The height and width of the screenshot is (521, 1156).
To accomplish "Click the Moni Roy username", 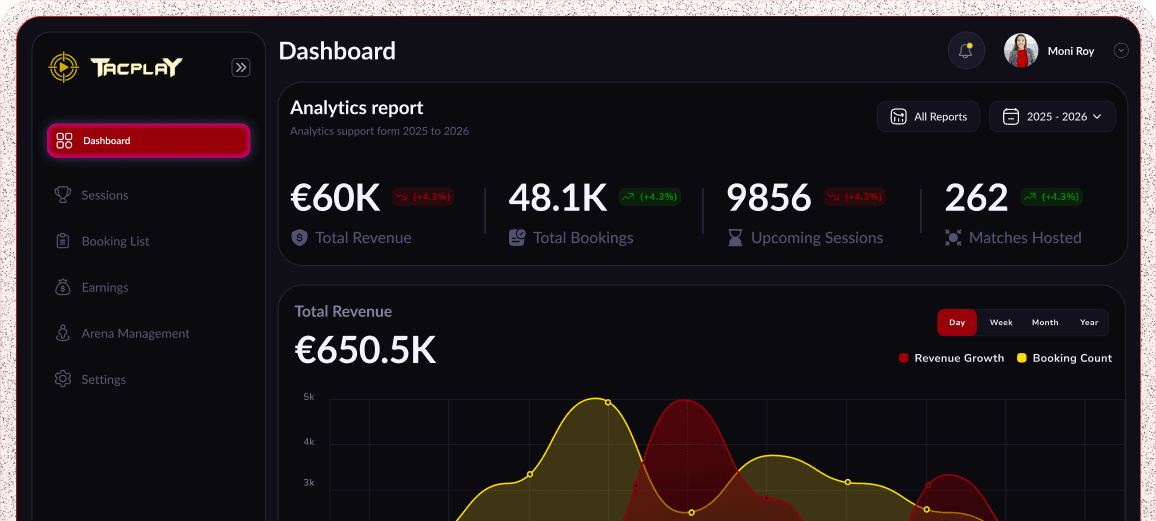I will 1070,52.
